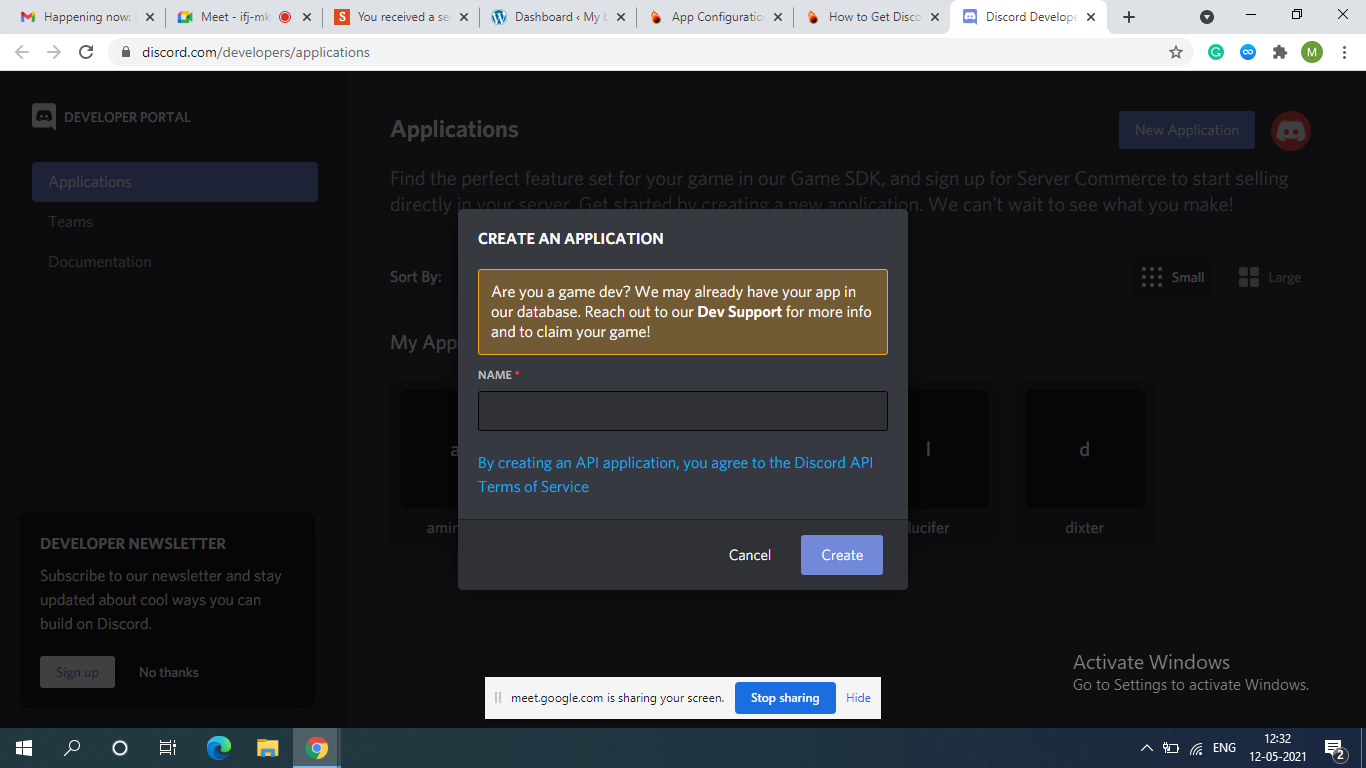The image size is (1366, 768).
Task: Reload the page with the refresh icon
Action: pos(86,52)
